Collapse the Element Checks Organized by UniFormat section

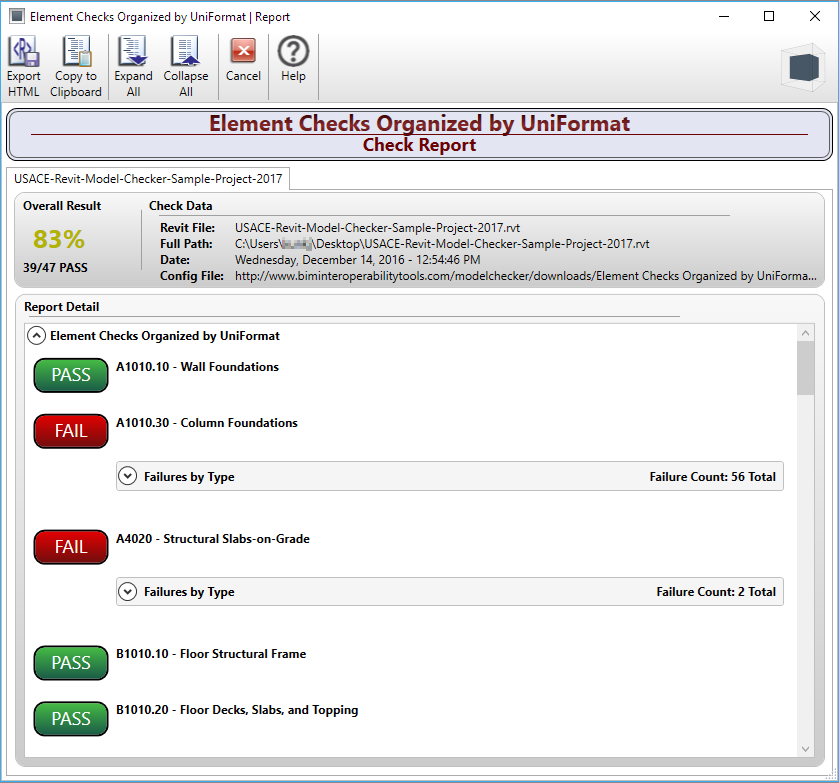pyautogui.click(x=36, y=335)
